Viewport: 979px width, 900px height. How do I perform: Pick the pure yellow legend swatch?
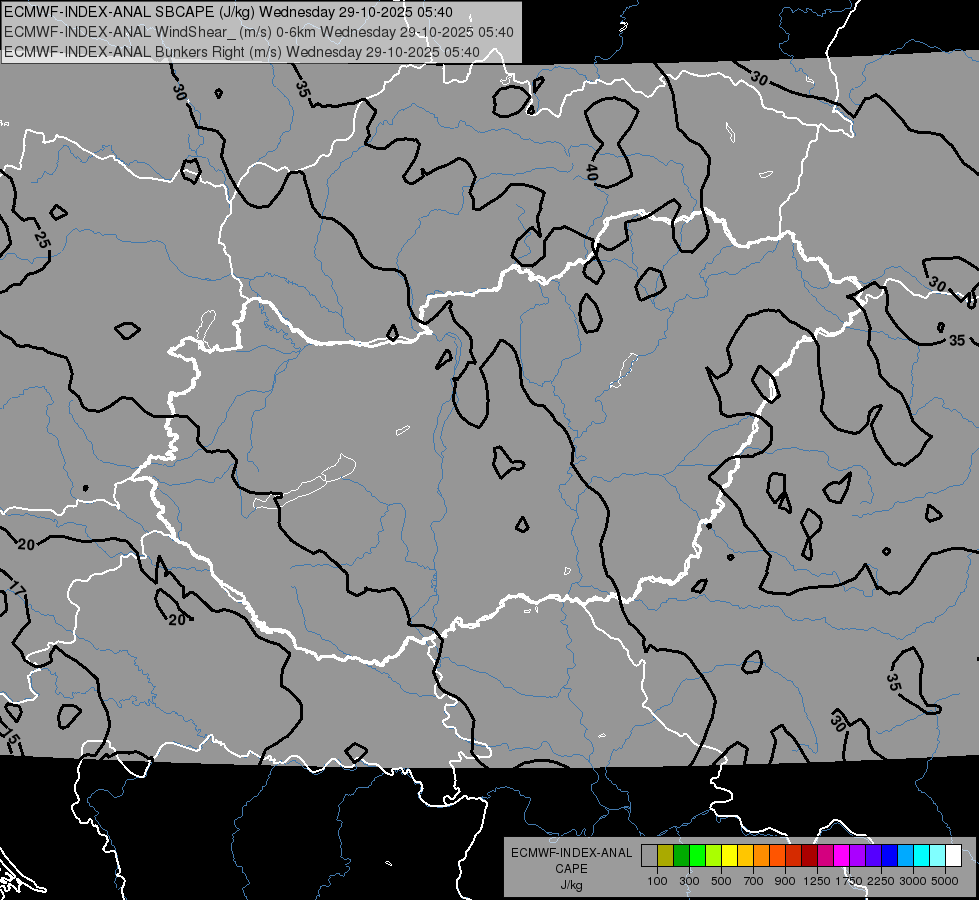click(729, 856)
